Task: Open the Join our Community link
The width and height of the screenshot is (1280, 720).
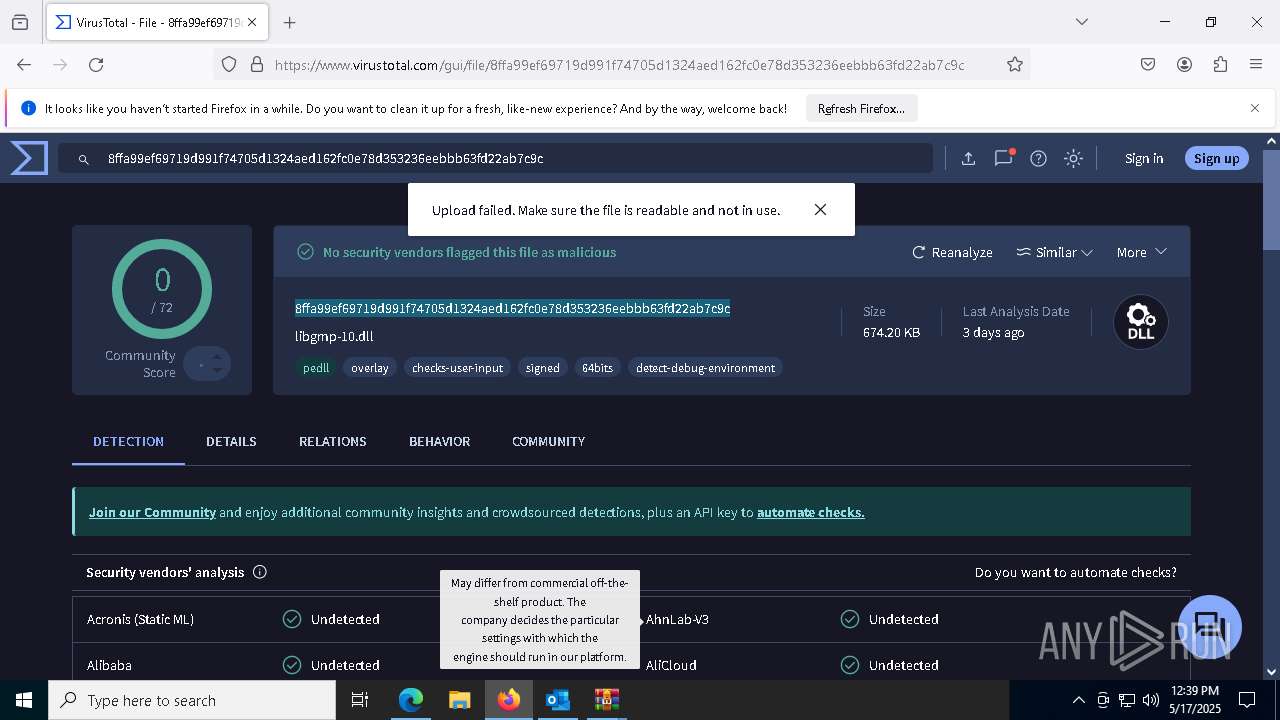Action: [x=152, y=512]
